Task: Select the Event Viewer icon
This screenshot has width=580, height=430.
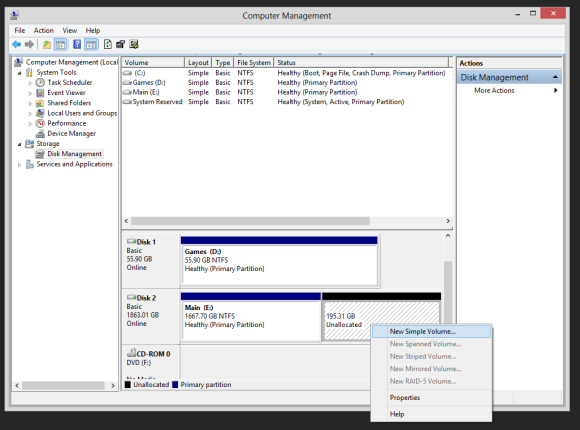Action: pyautogui.click(x=40, y=93)
